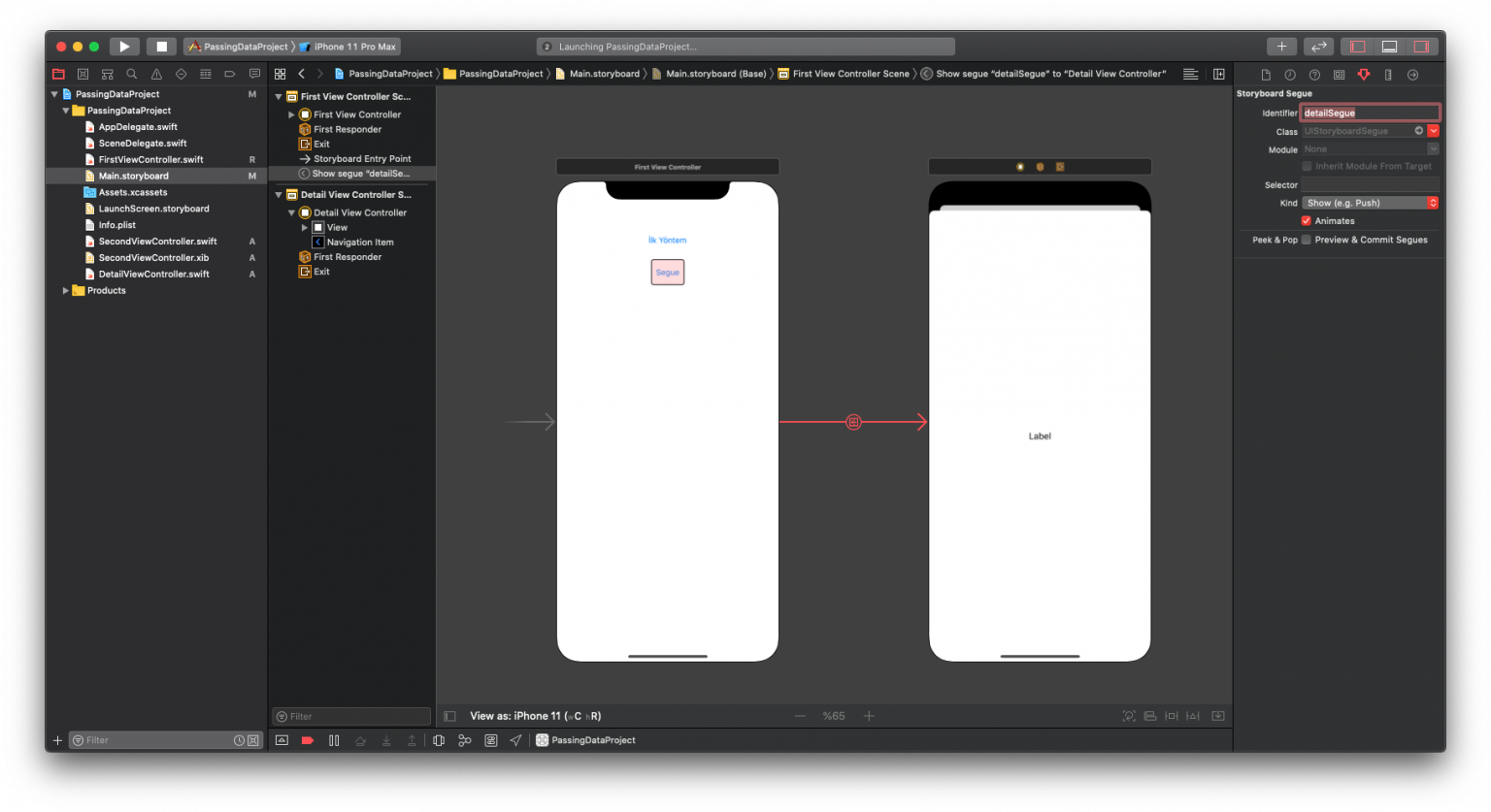Open the Debug View Hierarchy tool
Screen dimensions: 1491x812
coord(438,739)
